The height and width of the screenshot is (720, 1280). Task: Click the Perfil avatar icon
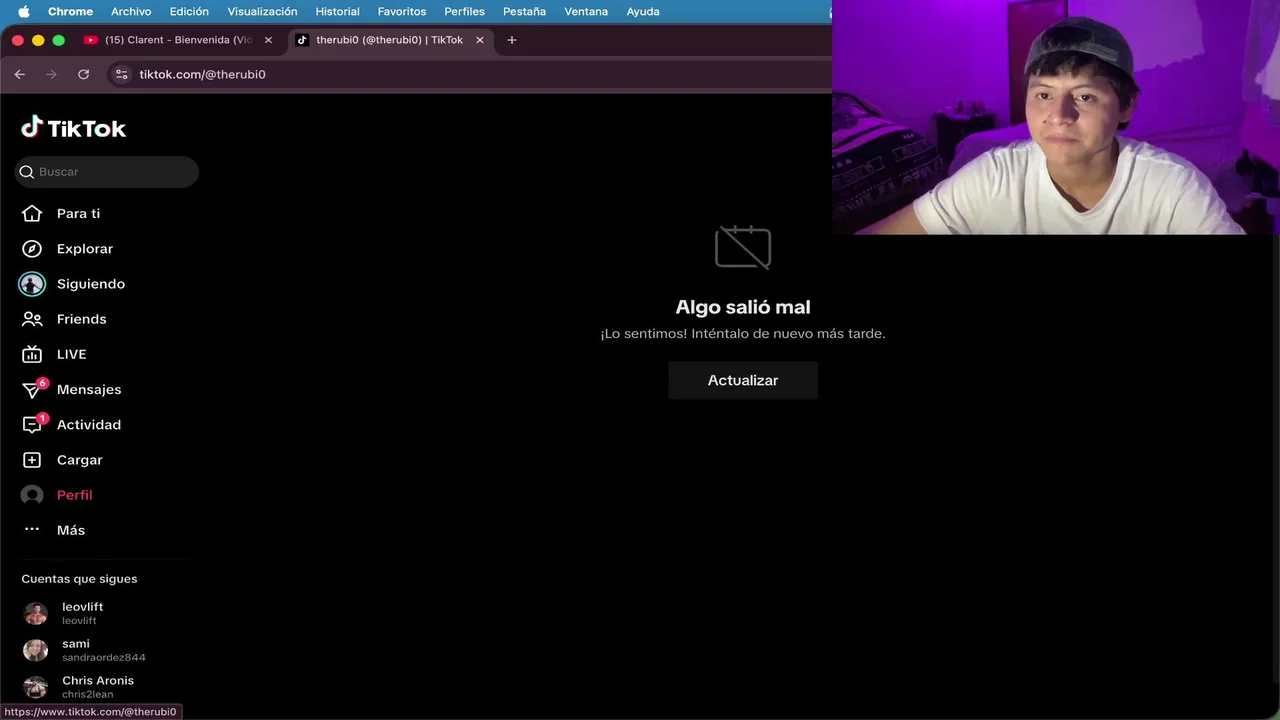click(32, 495)
